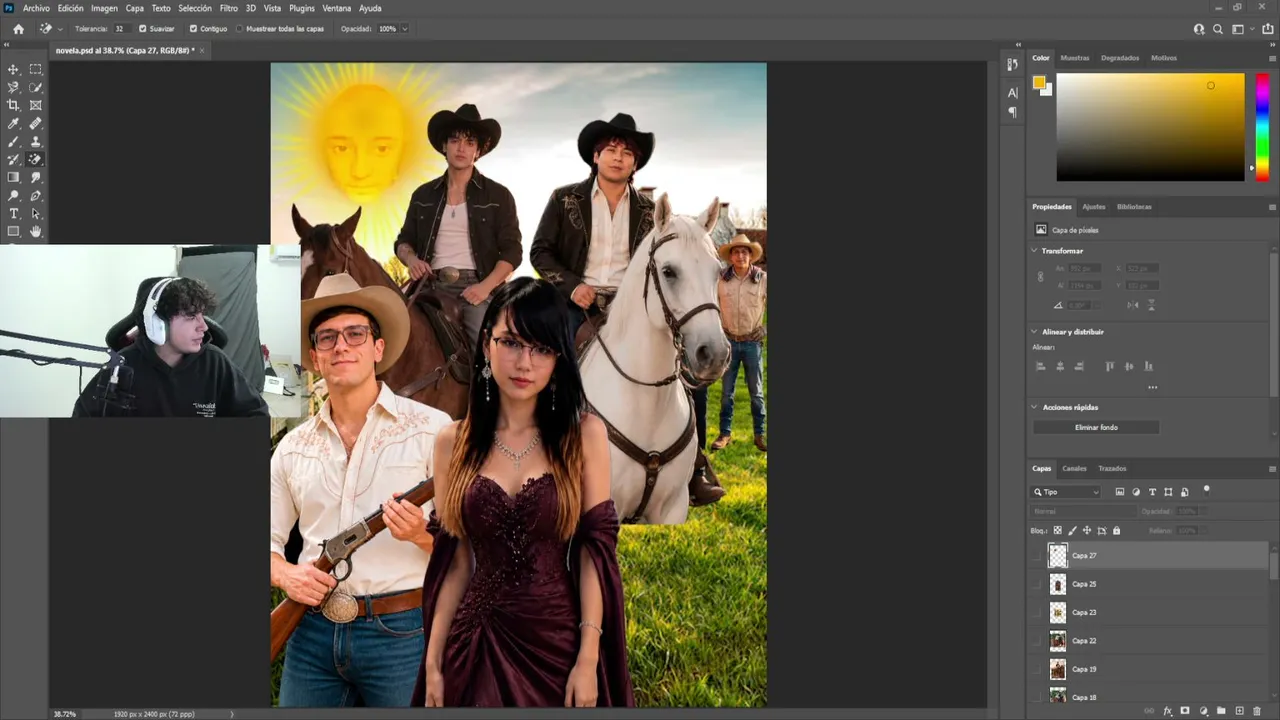
Task: Open the workspace switcher dropdown arrow
Action: point(1250,29)
